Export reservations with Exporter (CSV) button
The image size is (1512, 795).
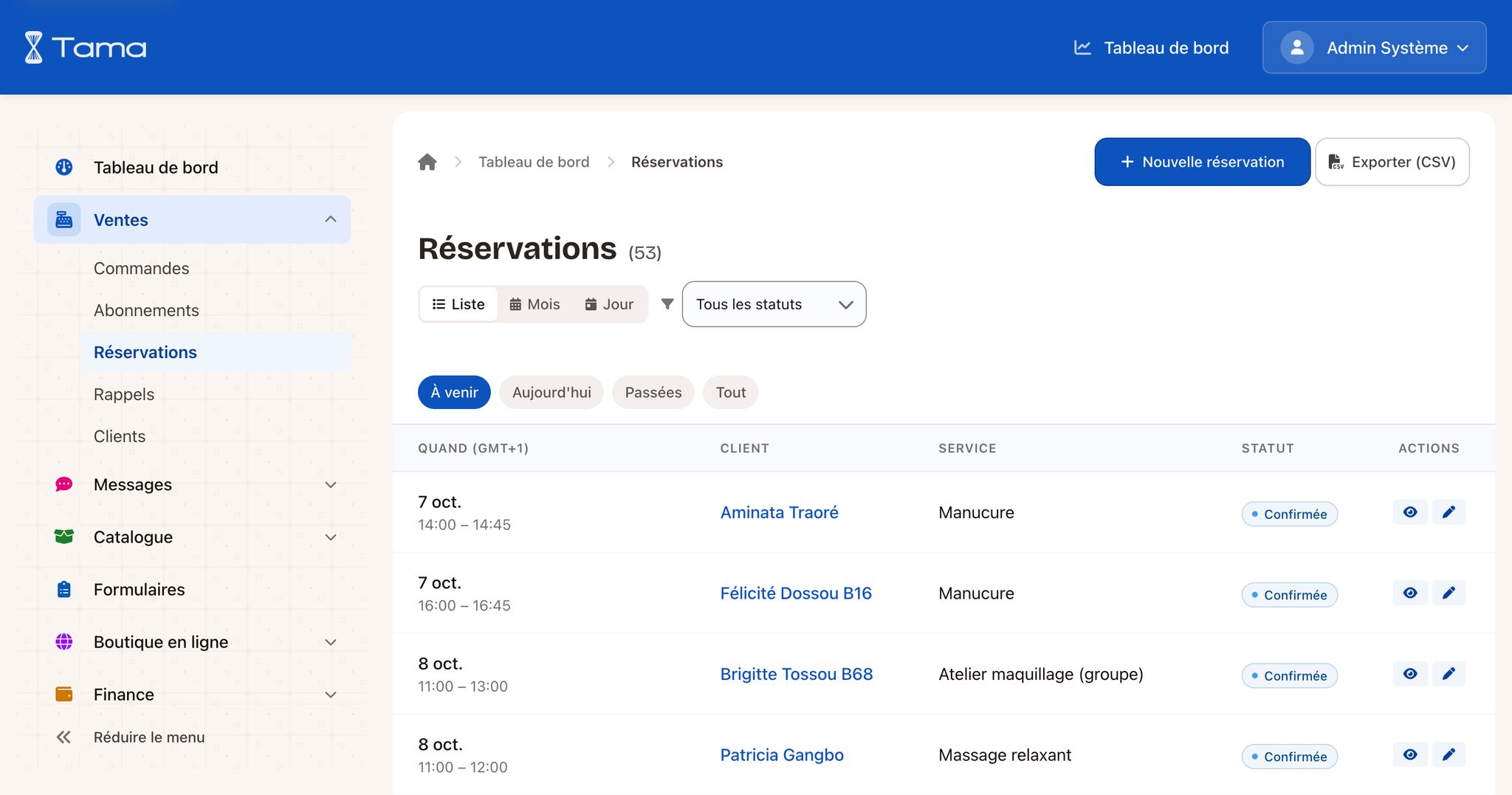pyautogui.click(x=1392, y=162)
